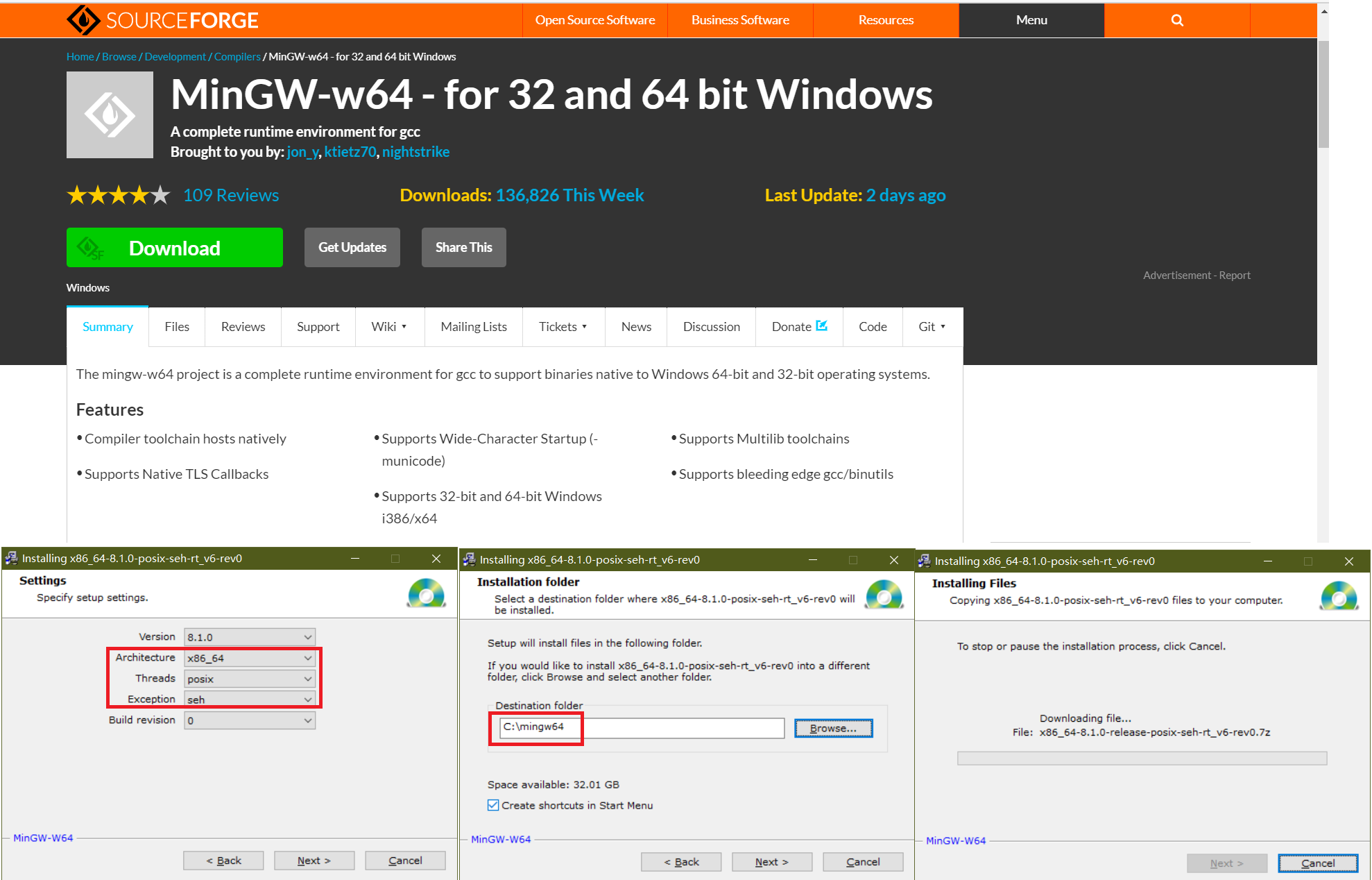
Task: Click Back in Installation folder window
Action: point(681,862)
